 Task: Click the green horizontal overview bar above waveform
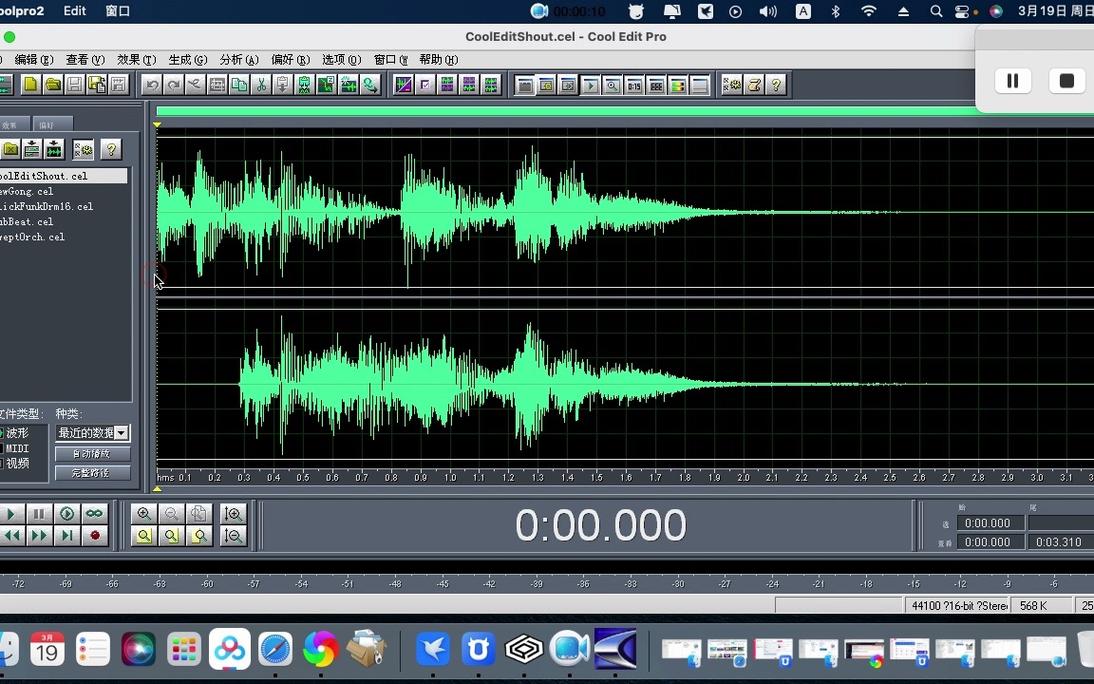click(x=565, y=112)
